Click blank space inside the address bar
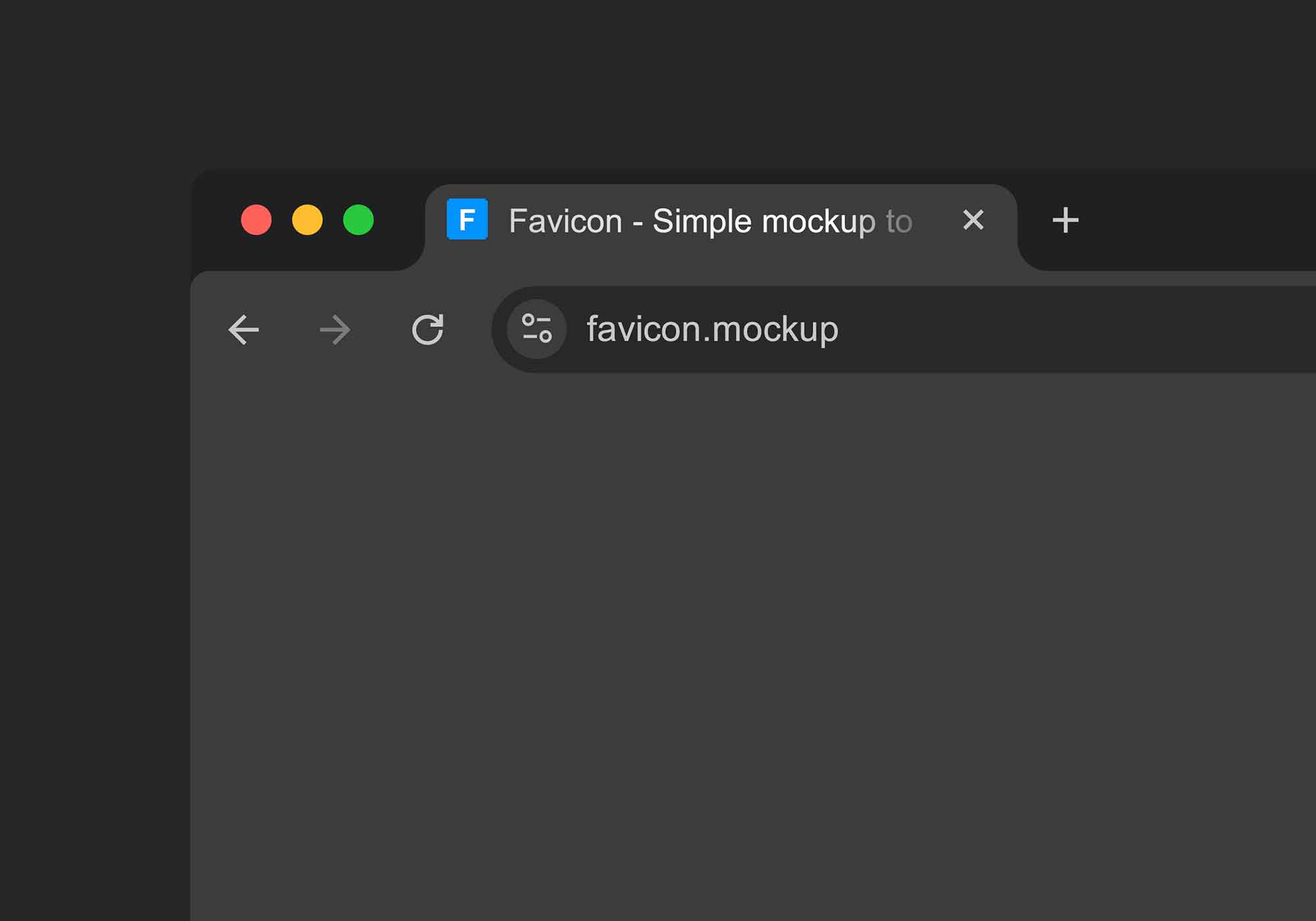 pyautogui.click(x=1079, y=330)
